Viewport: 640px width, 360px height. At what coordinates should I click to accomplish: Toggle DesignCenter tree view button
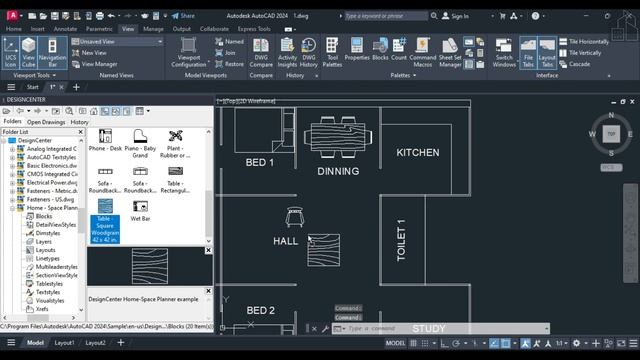tap(105, 111)
